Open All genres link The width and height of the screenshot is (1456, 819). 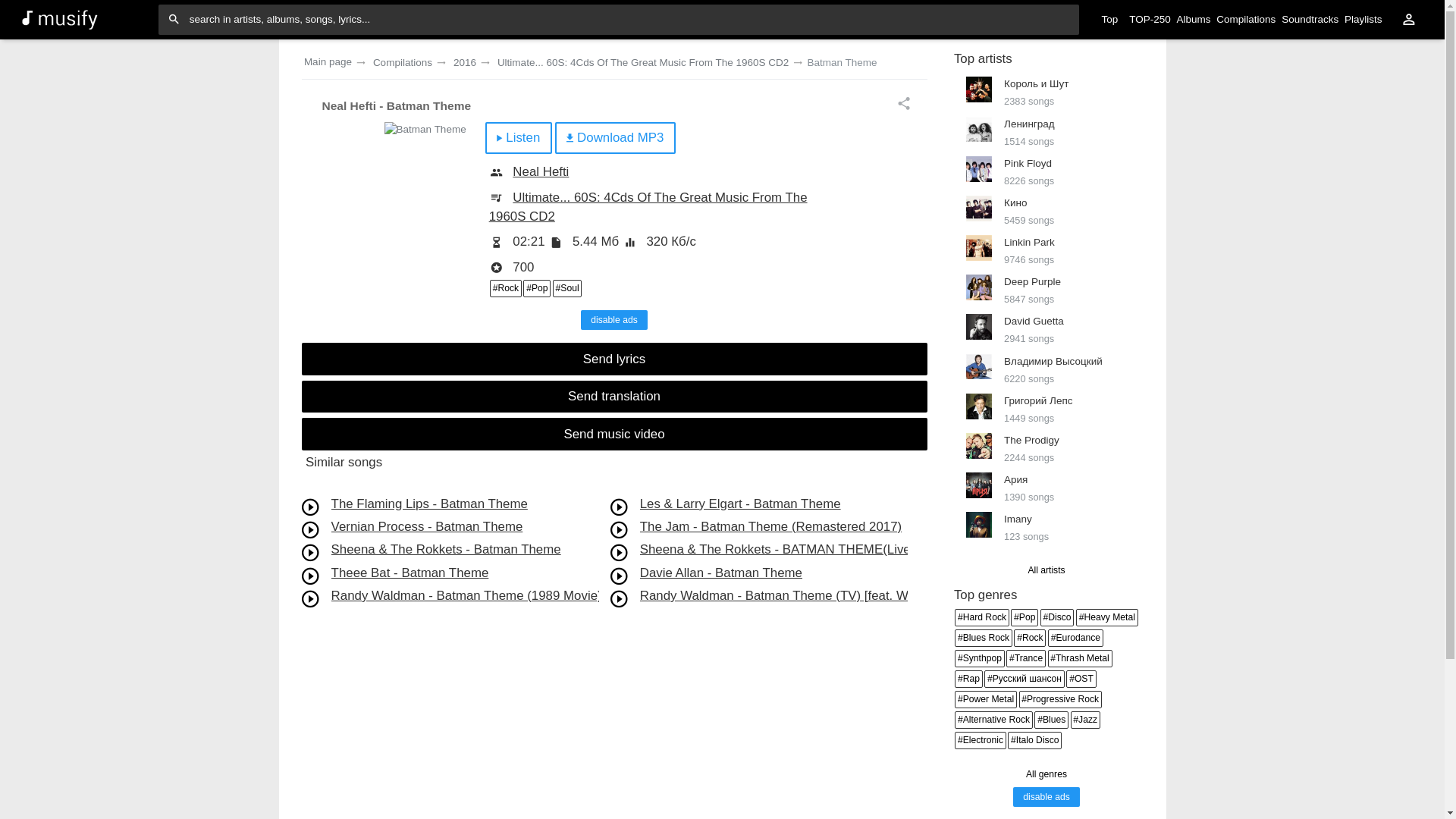1046,774
